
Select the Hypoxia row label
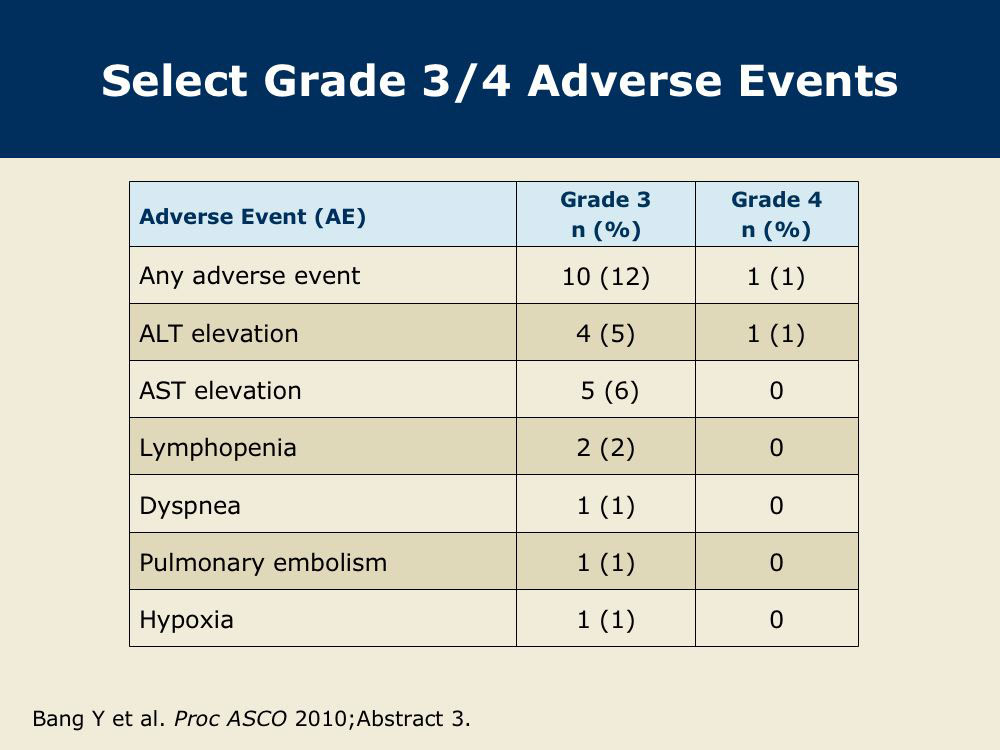[x=186, y=620]
